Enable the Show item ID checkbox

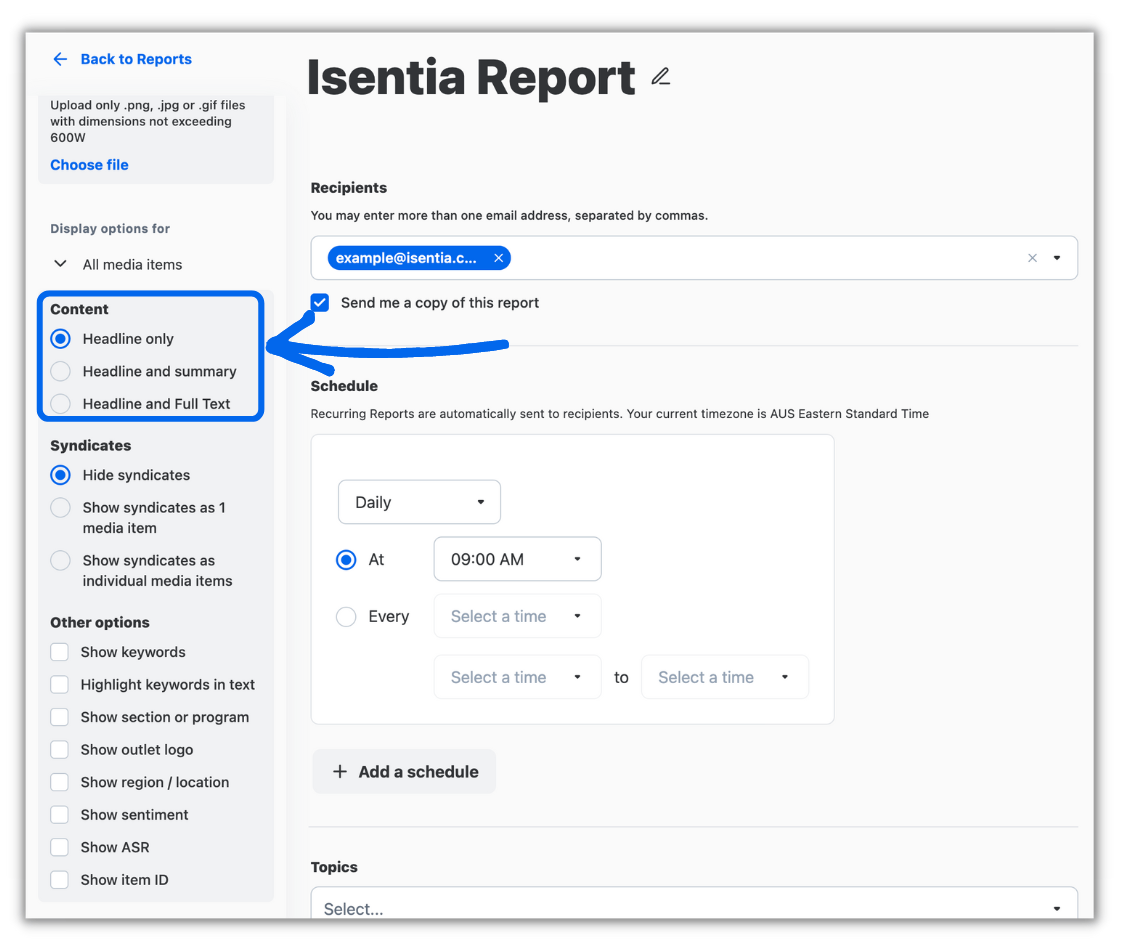pos(59,880)
